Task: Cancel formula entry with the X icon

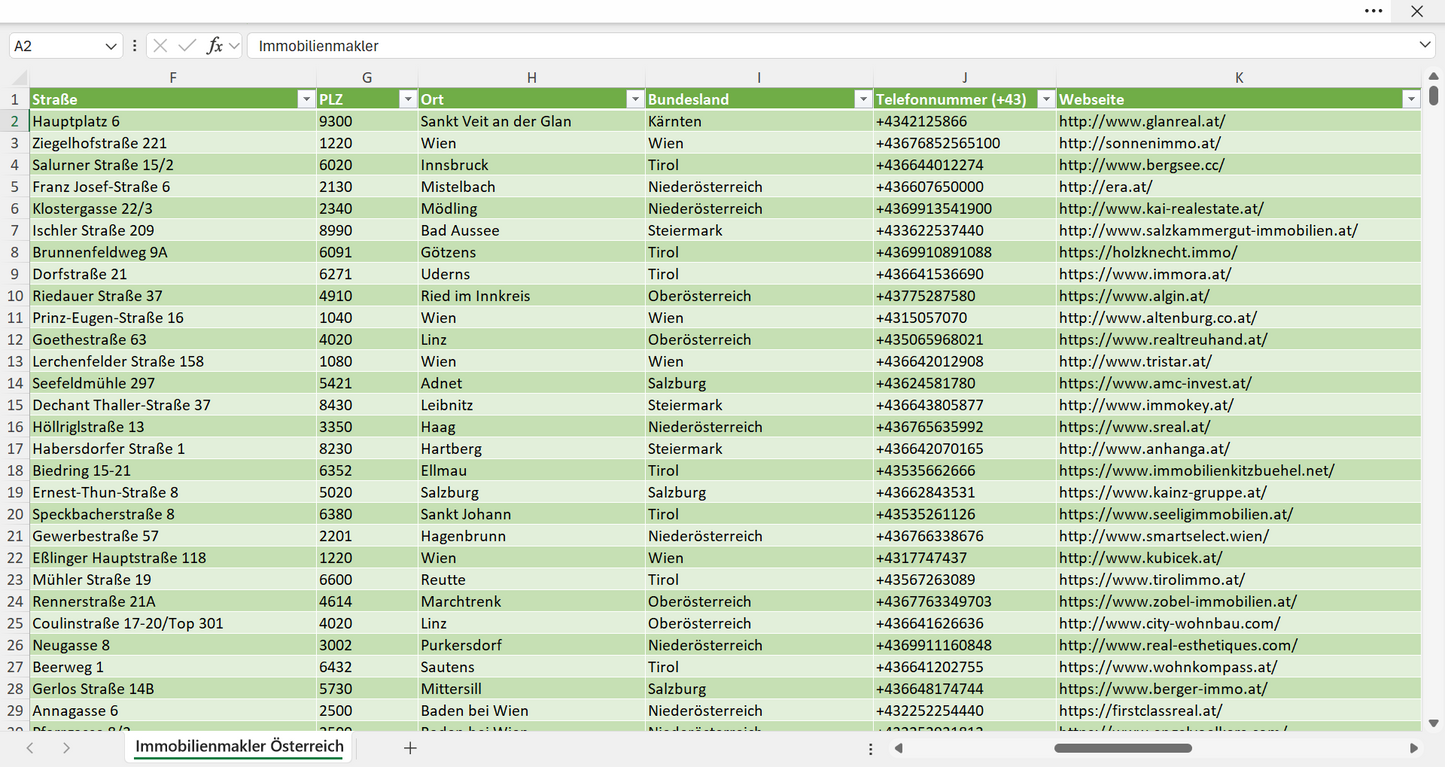Action: 160,46
